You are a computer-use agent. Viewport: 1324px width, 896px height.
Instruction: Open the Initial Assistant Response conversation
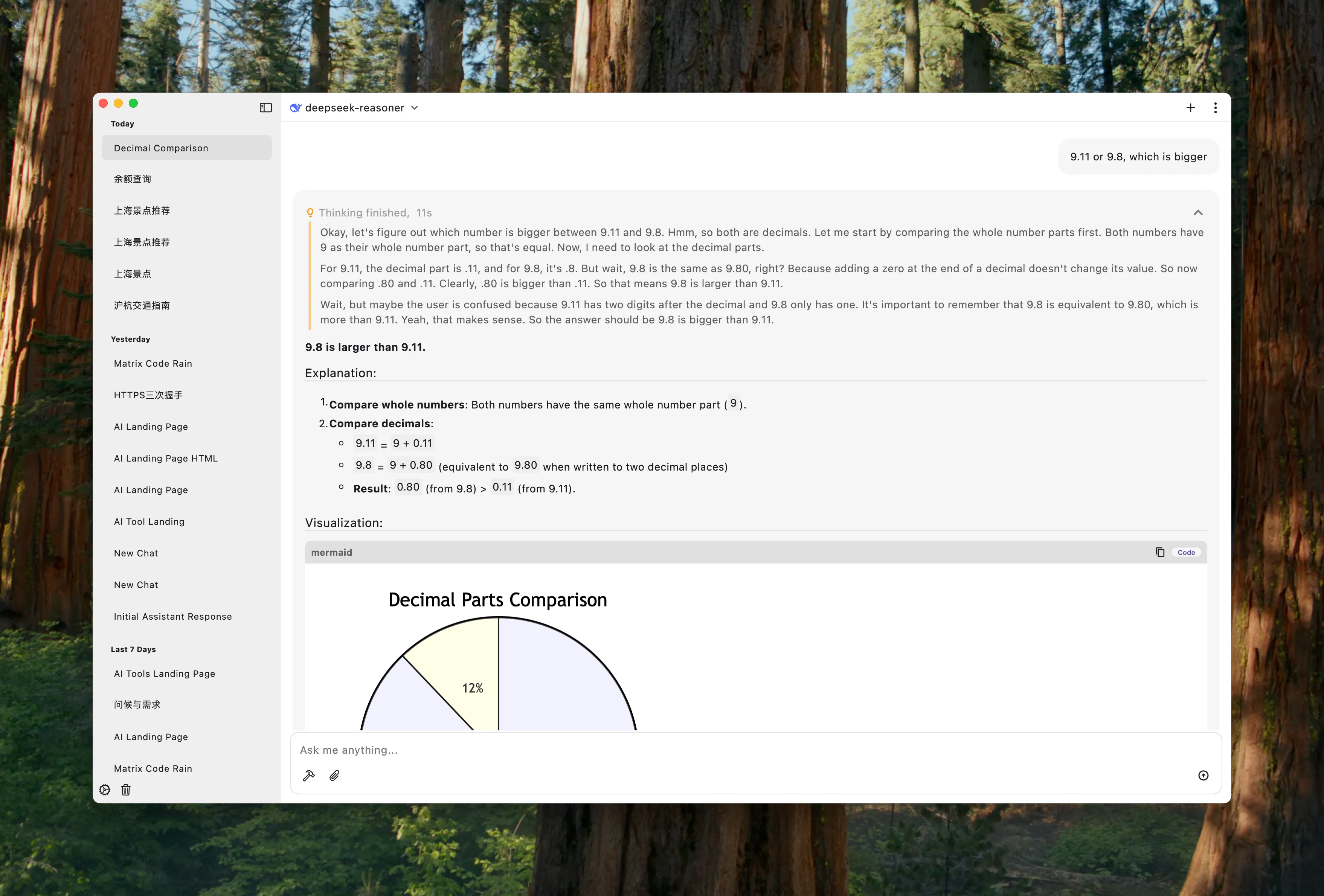(172, 616)
